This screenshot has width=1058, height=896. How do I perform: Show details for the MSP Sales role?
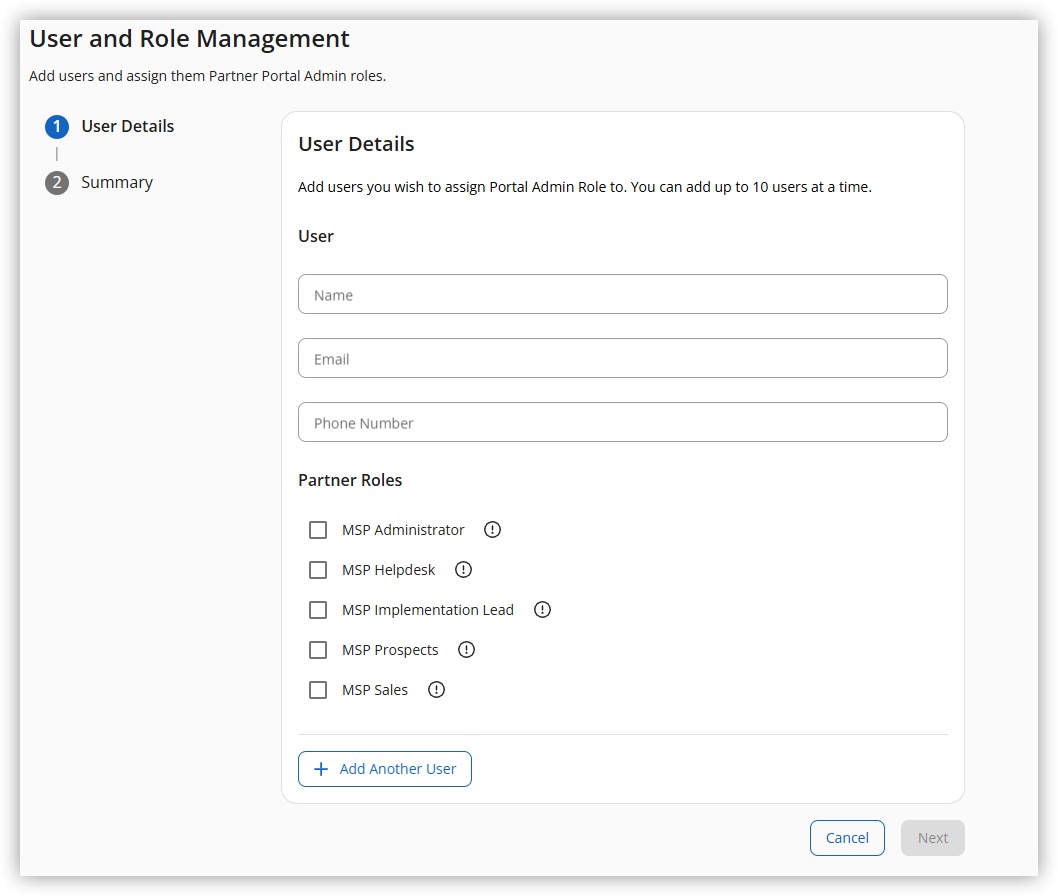pyautogui.click(x=435, y=689)
